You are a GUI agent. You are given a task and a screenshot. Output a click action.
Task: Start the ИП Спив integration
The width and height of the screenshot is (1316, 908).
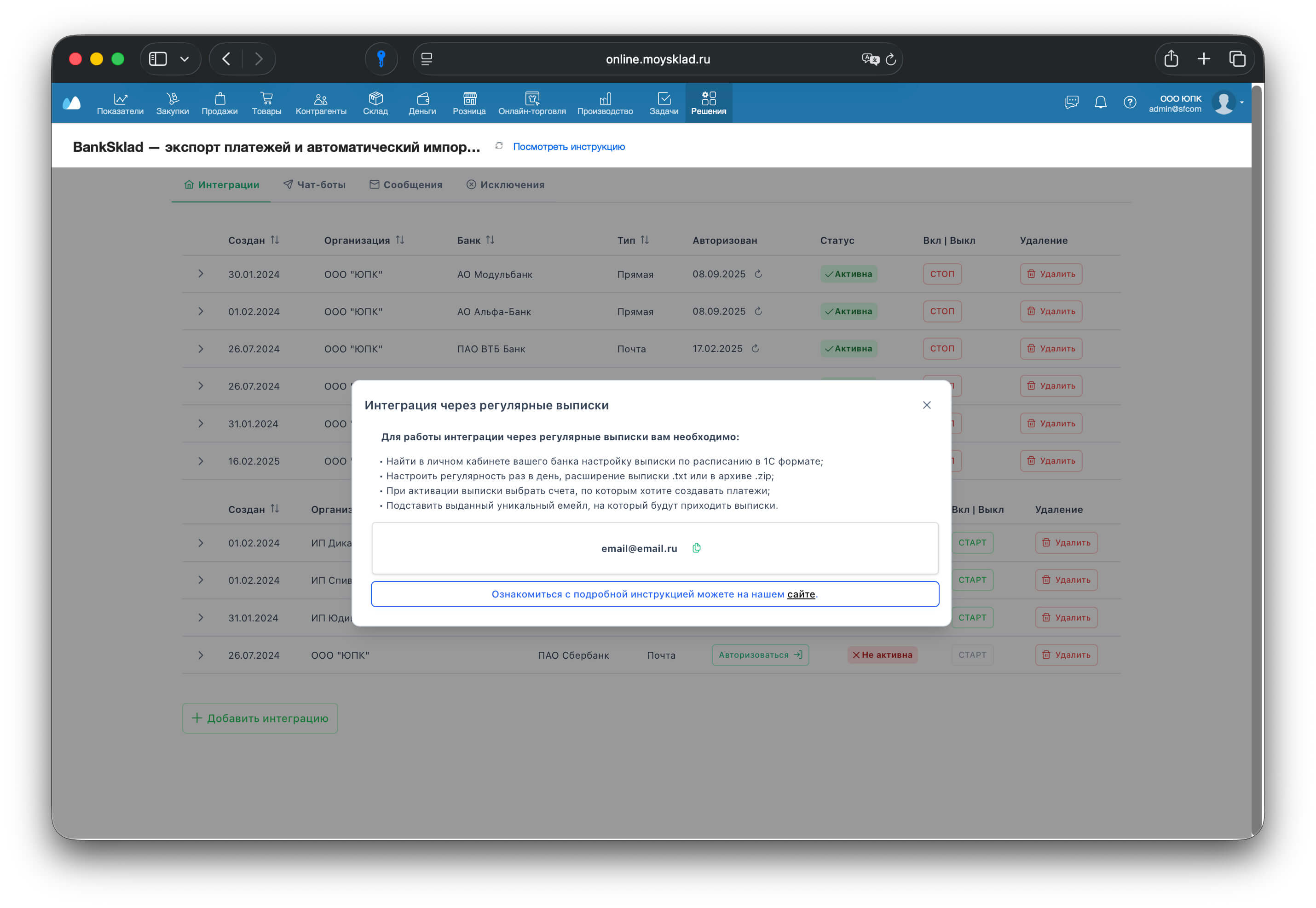coord(972,580)
